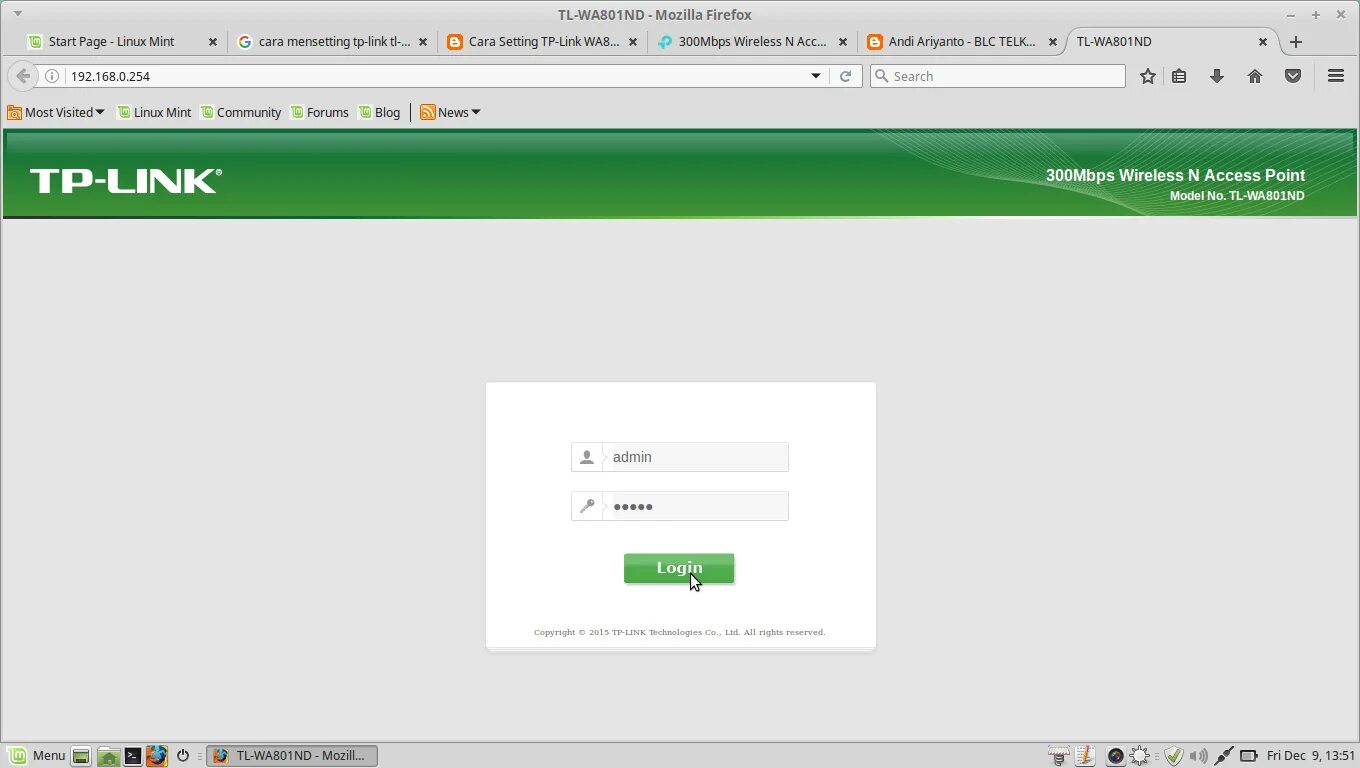Focus the masked password field
The image size is (1360, 768).
(695, 506)
